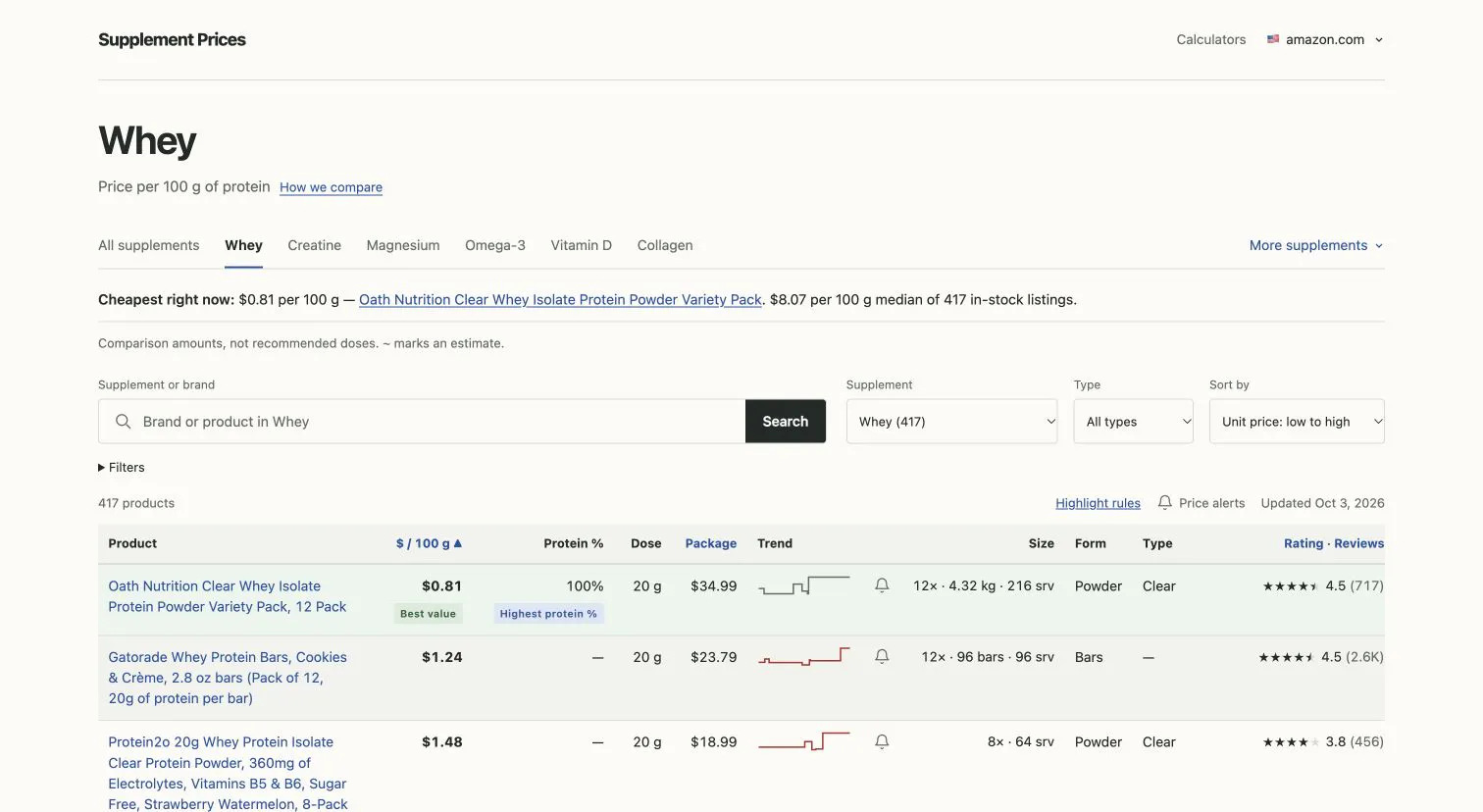Click the bell icon in Gatorade Whey row

click(x=882, y=657)
